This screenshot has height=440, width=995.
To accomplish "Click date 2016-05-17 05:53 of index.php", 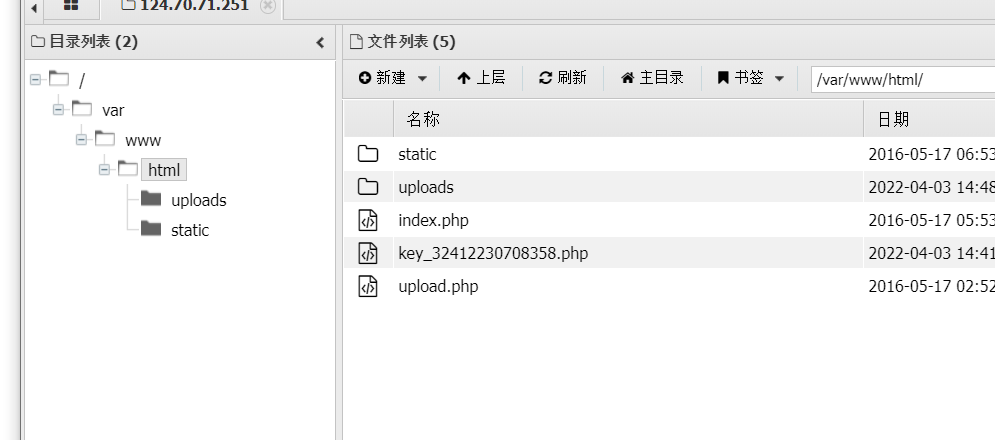I will coord(931,220).
